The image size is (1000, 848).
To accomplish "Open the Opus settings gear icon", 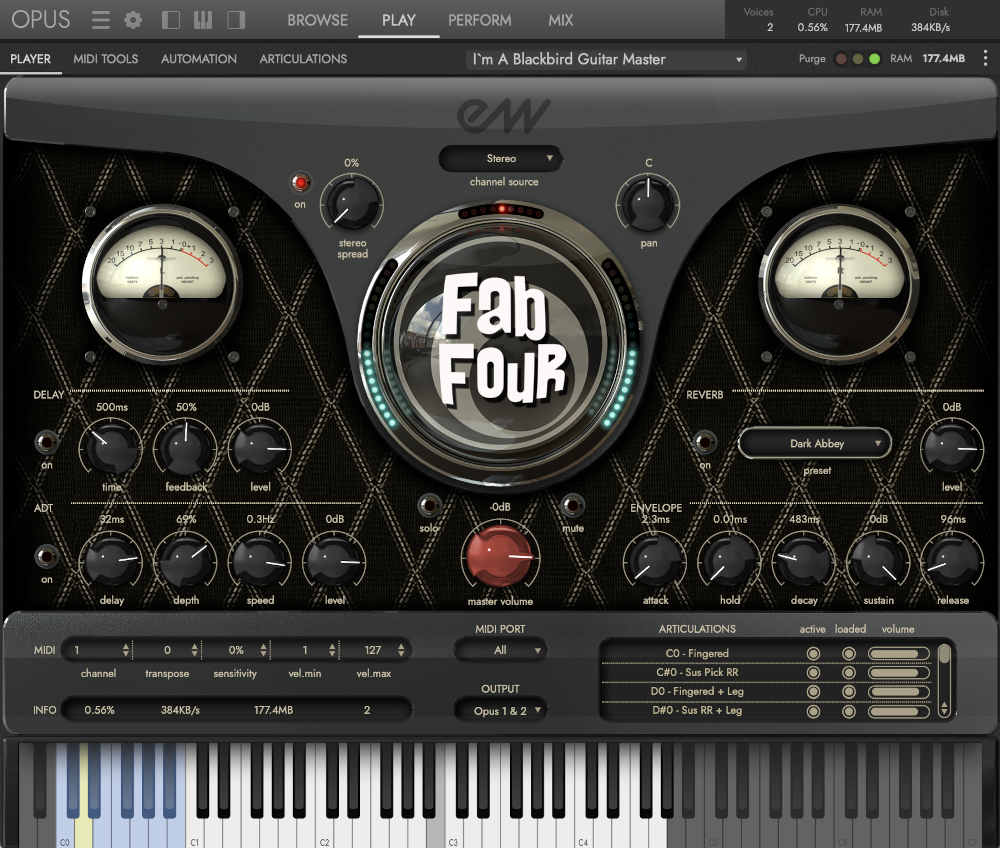I will pyautogui.click(x=132, y=19).
